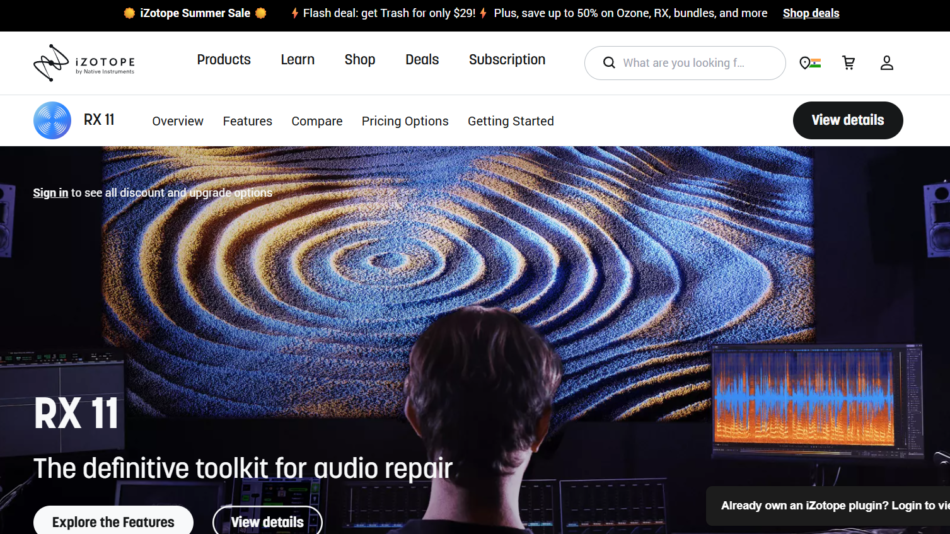The image size is (950, 534).
Task: Open the Learn menu
Action: coord(297,59)
